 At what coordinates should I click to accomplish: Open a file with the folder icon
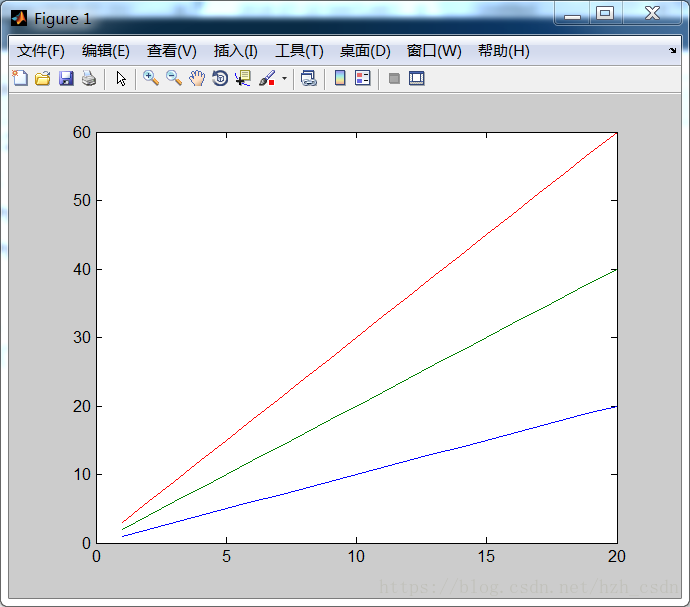43,78
